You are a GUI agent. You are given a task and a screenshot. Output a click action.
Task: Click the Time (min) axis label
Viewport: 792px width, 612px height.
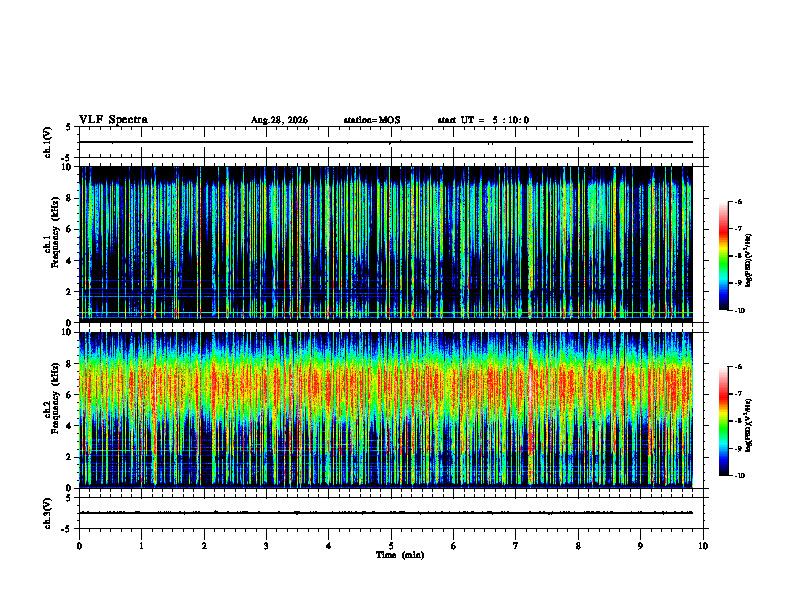point(400,555)
